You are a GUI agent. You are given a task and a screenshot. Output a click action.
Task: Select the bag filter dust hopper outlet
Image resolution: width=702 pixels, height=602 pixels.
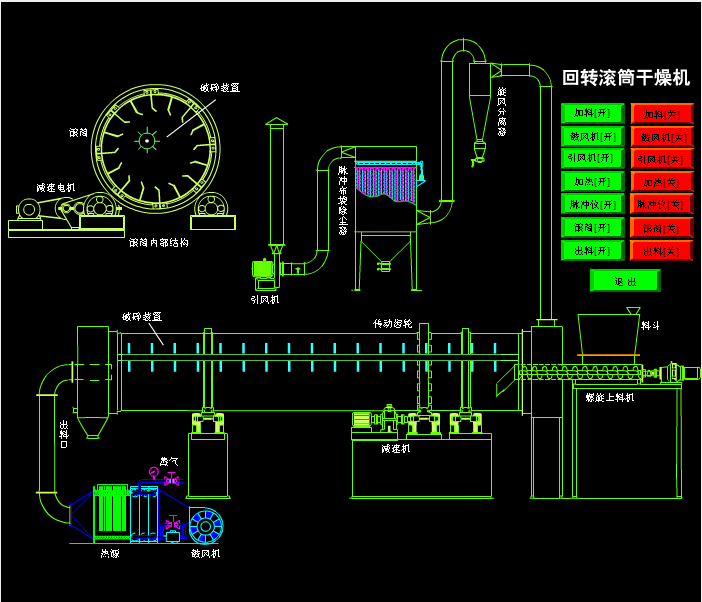click(384, 266)
